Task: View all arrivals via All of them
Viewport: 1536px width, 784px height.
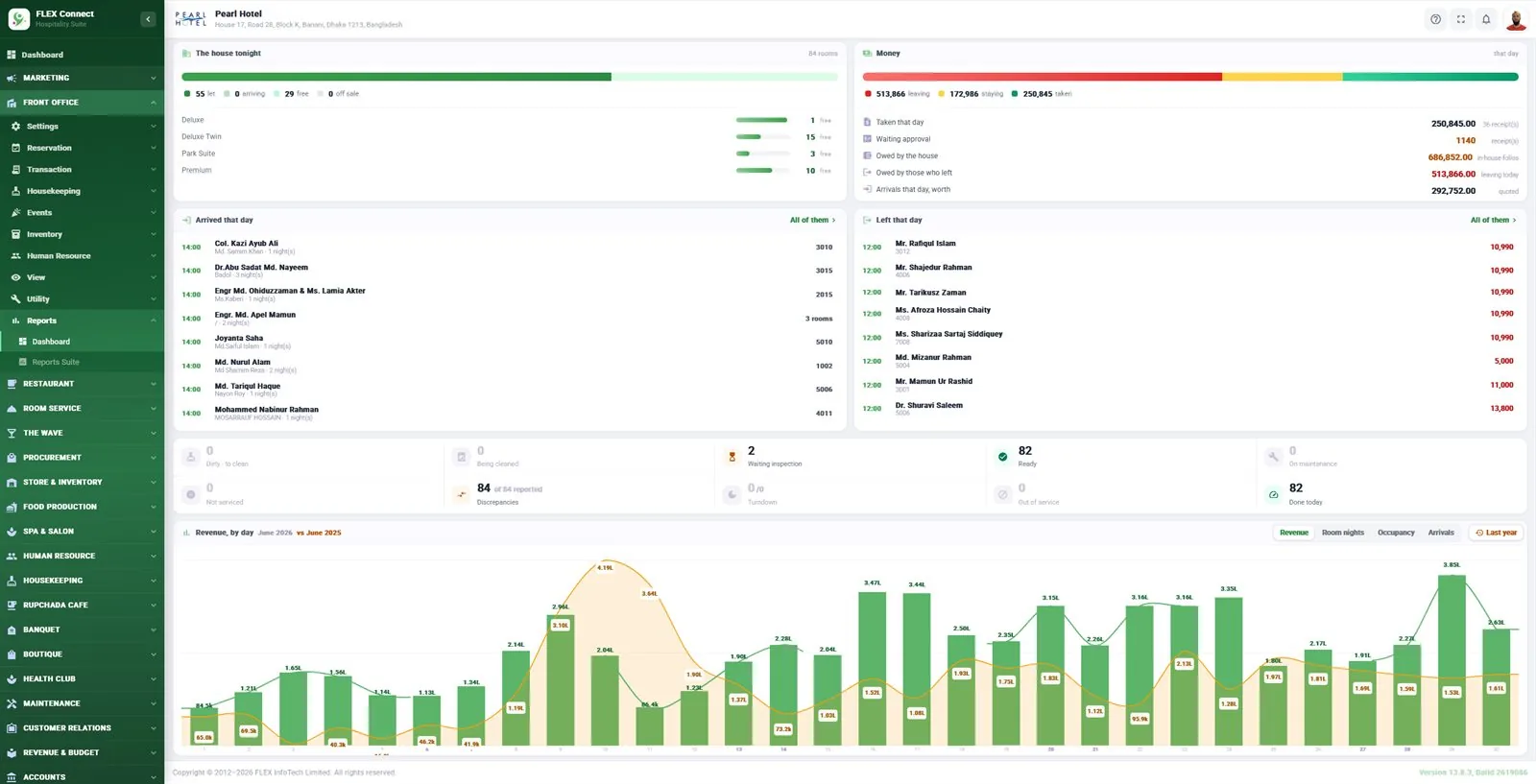Action: [812, 220]
